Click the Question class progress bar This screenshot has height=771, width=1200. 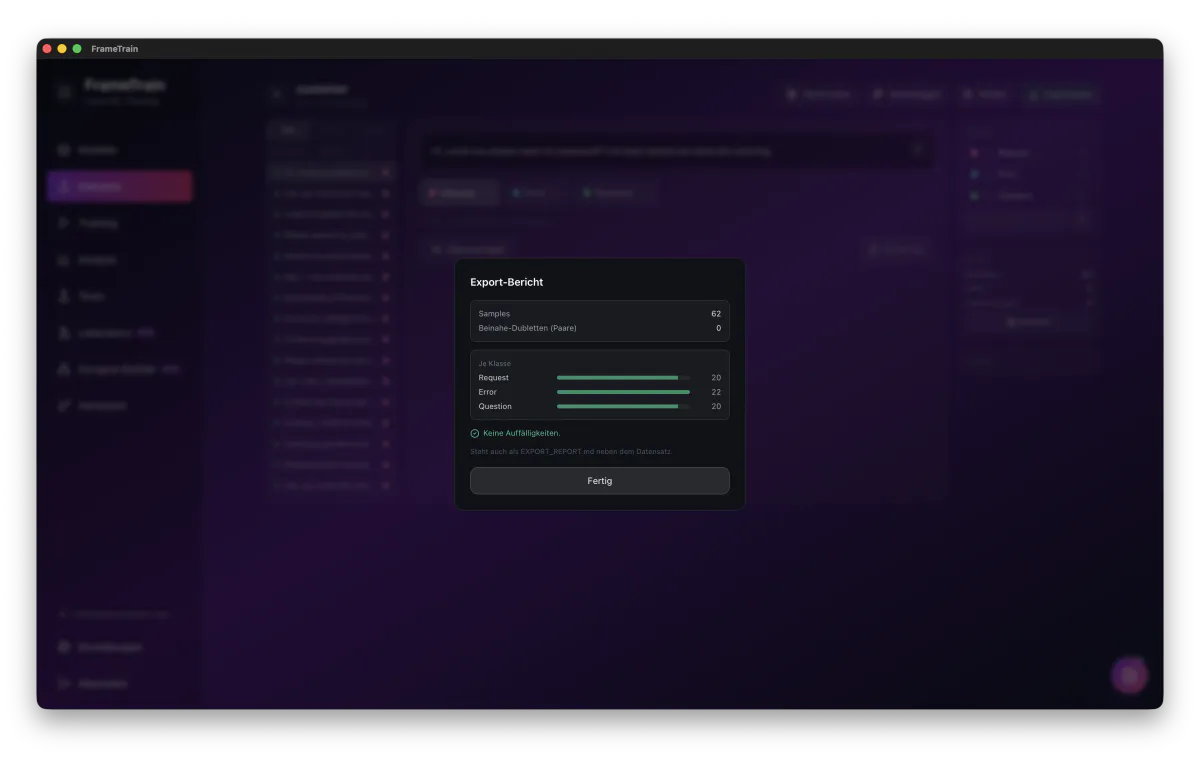[x=623, y=407]
